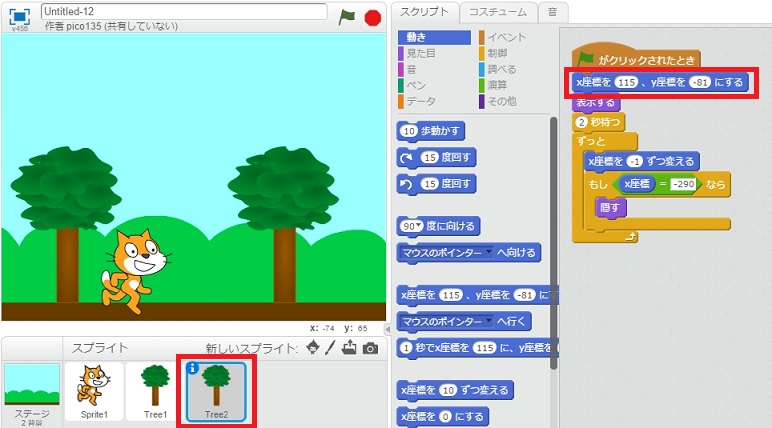Click the project title field Untitled-12
The width and height of the screenshot is (772, 428).
(184, 11)
